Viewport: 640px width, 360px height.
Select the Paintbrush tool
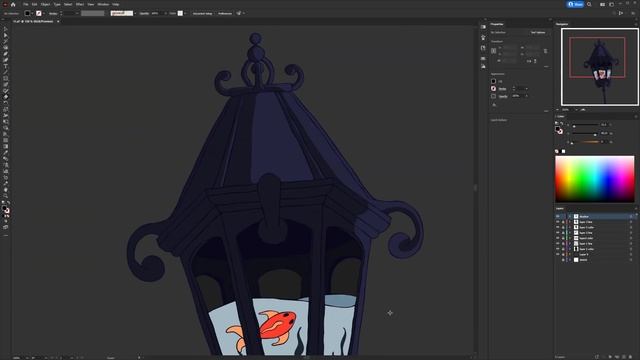click(x=6, y=84)
